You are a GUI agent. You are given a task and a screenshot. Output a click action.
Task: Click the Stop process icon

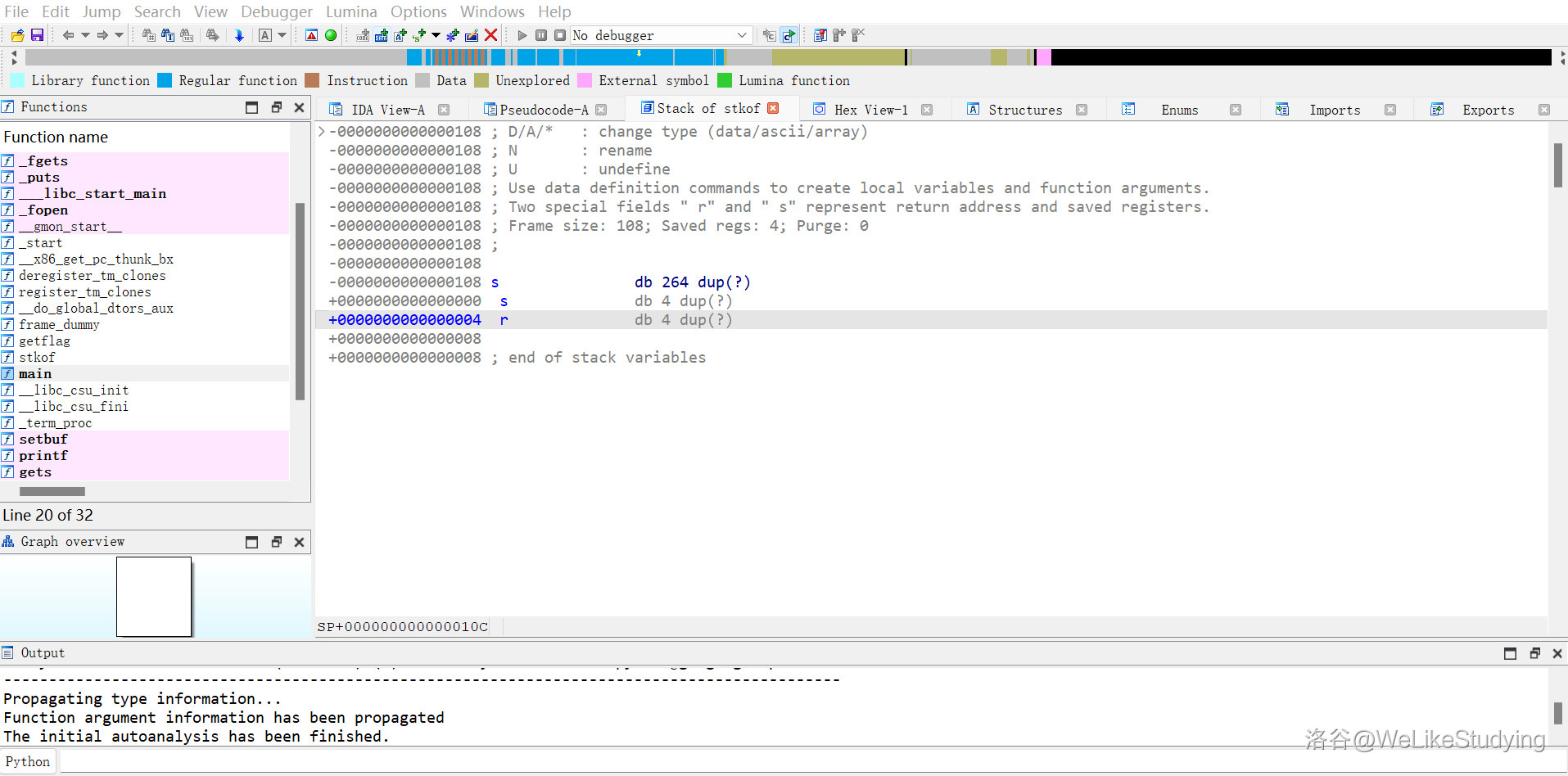(560, 35)
